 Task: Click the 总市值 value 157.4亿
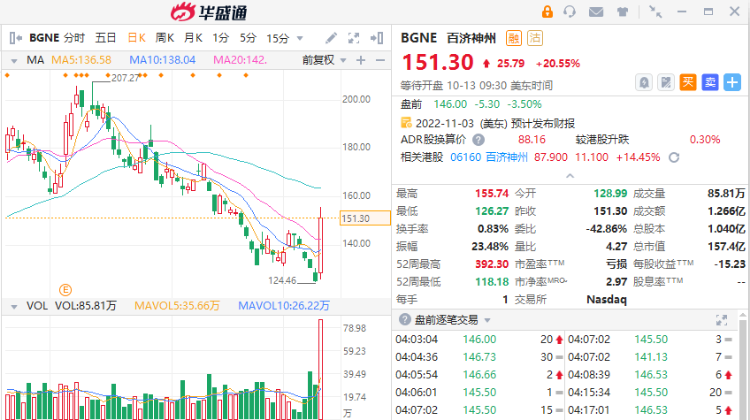tap(726, 246)
